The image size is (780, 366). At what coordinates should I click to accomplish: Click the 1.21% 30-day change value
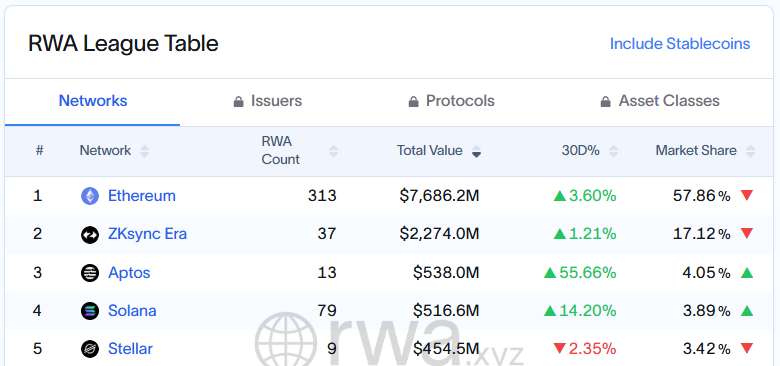(592, 234)
